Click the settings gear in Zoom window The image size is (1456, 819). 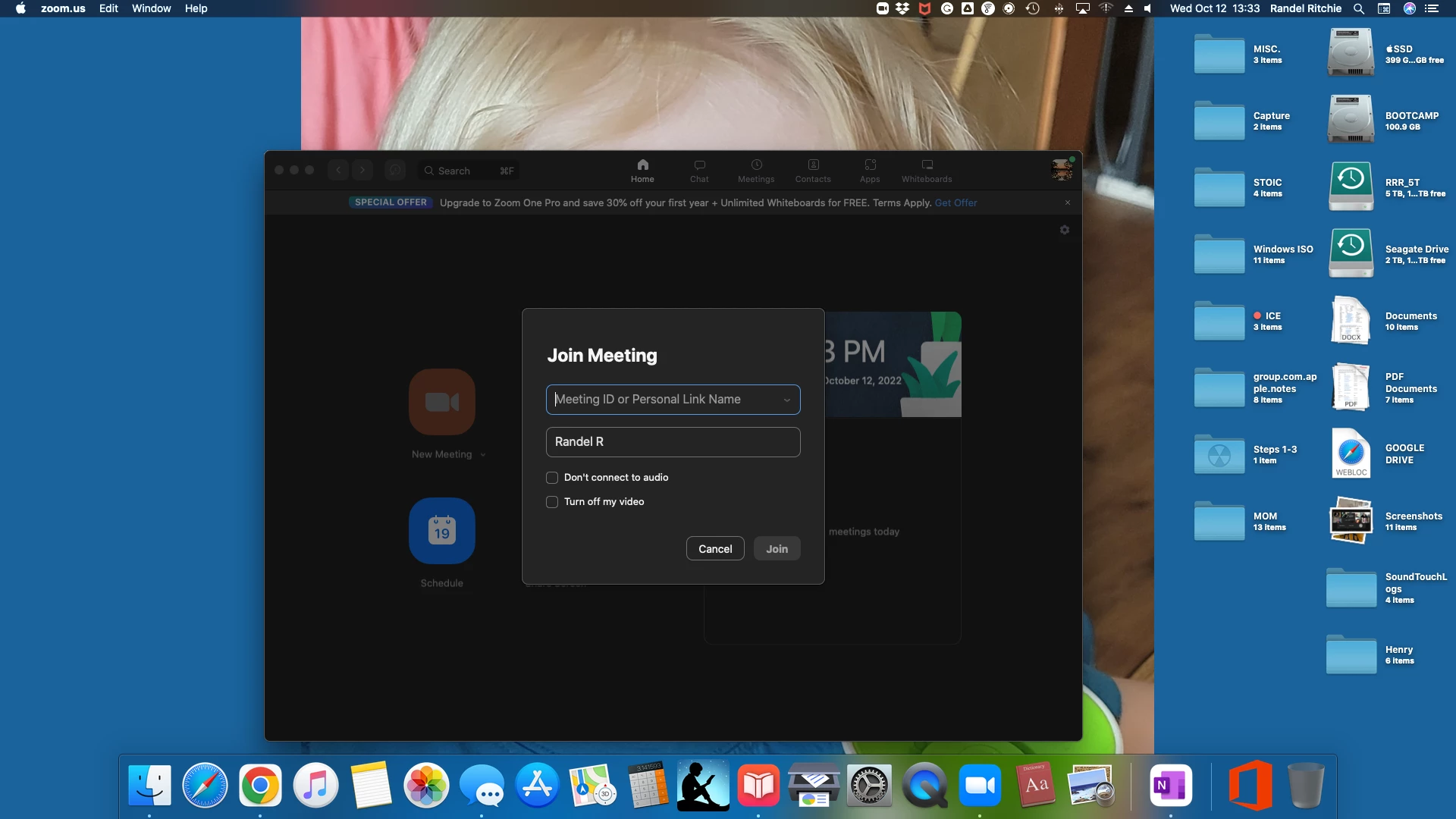1065,230
